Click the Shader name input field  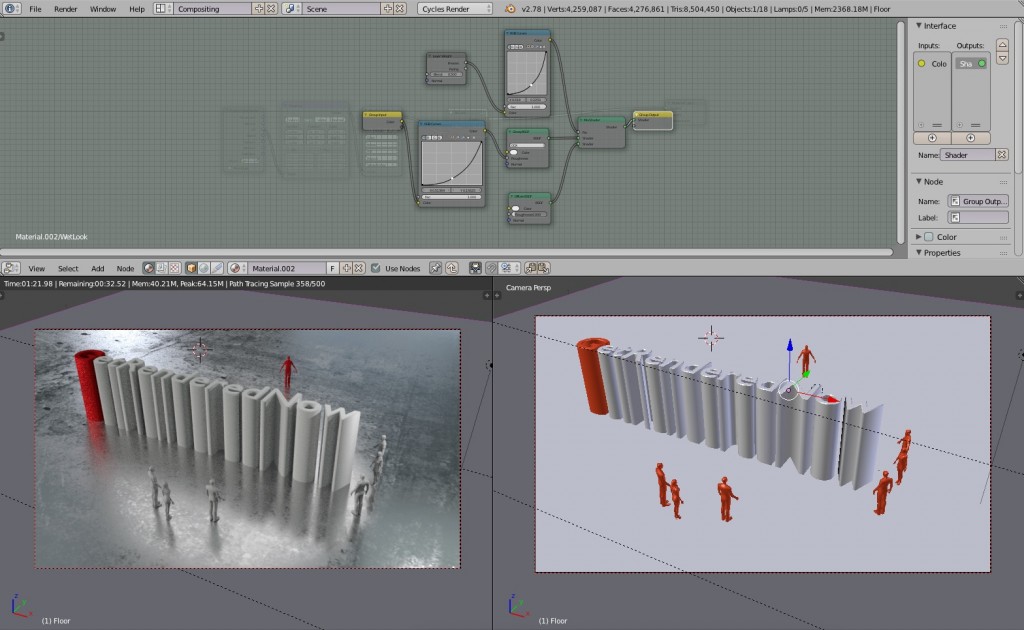[x=969, y=153]
